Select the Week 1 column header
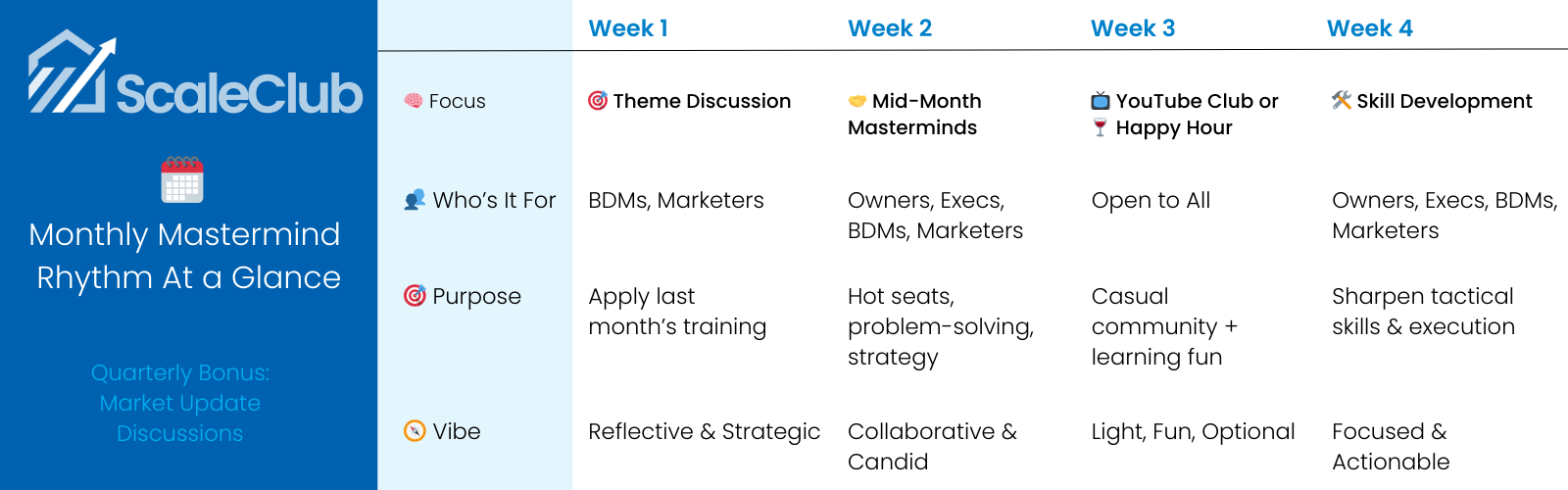The image size is (1568, 490). point(628,28)
